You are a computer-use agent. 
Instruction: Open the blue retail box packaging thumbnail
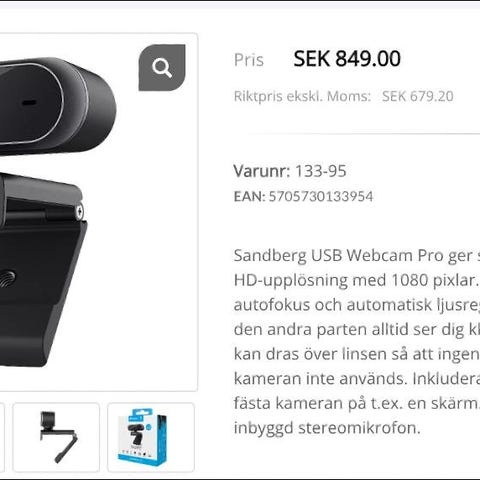[151, 437]
